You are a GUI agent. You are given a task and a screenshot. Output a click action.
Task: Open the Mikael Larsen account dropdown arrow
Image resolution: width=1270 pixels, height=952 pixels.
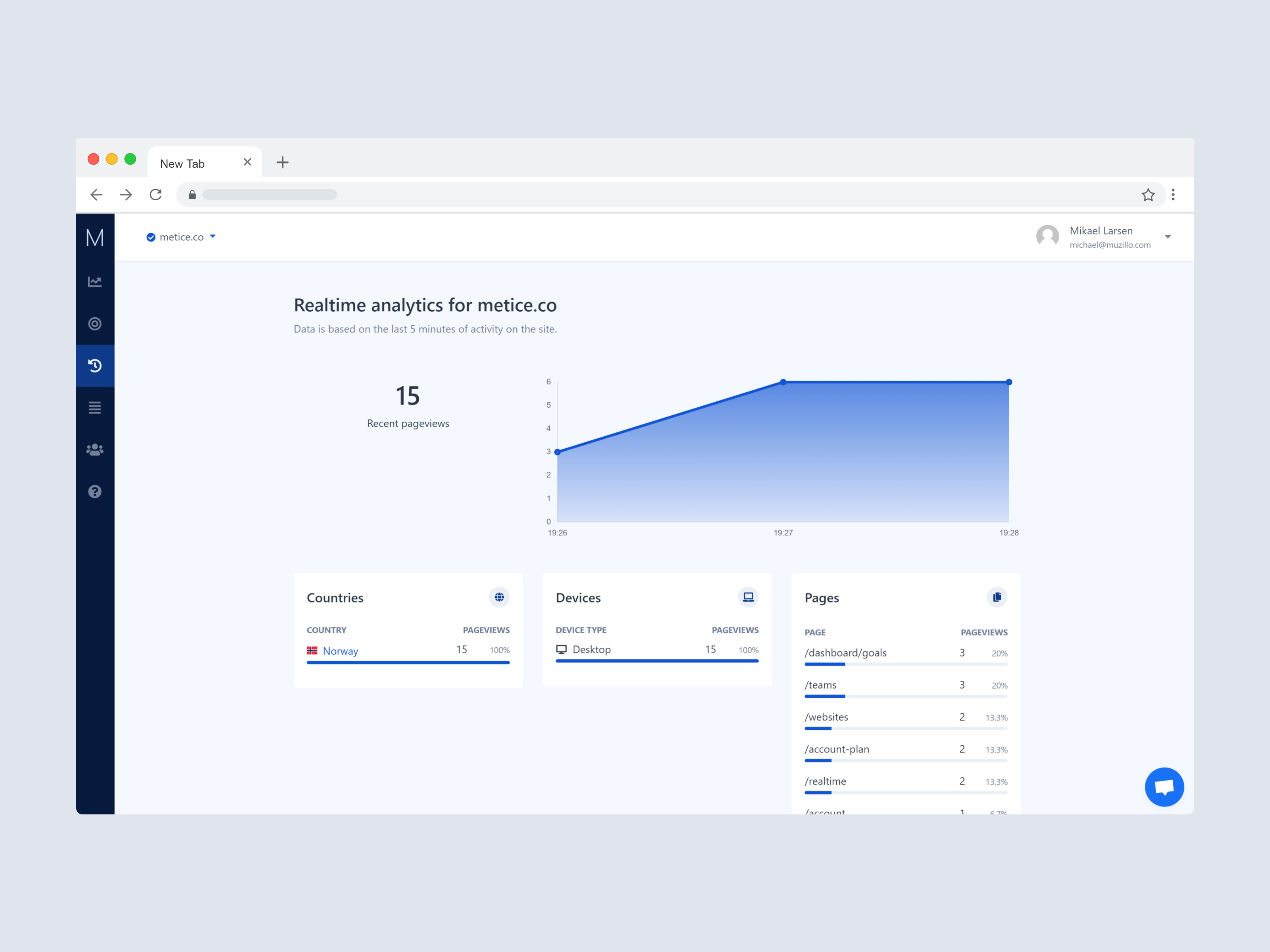pyautogui.click(x=1167, y=237)
